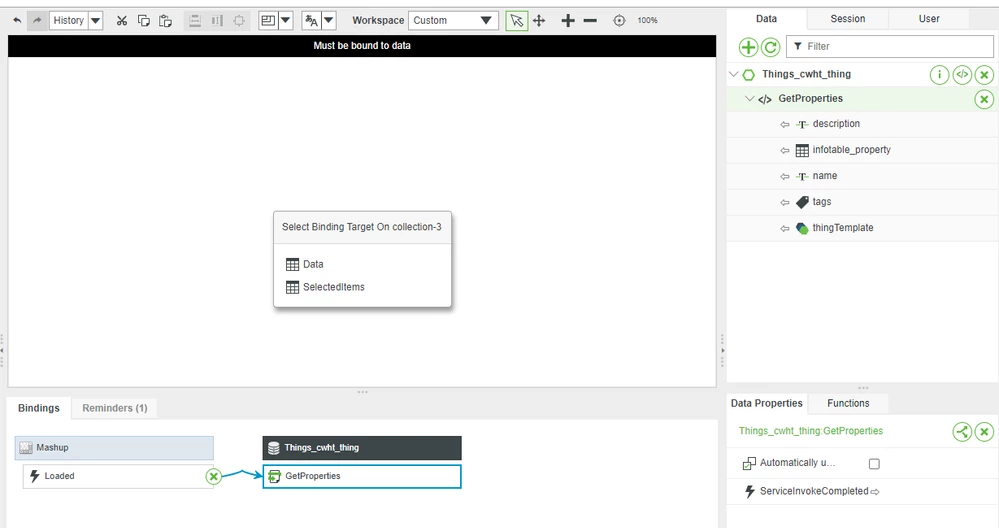Viewport: 999px width, 528px height.
Task: Switch to the Session tab
Action: click(x=848, y=18)
